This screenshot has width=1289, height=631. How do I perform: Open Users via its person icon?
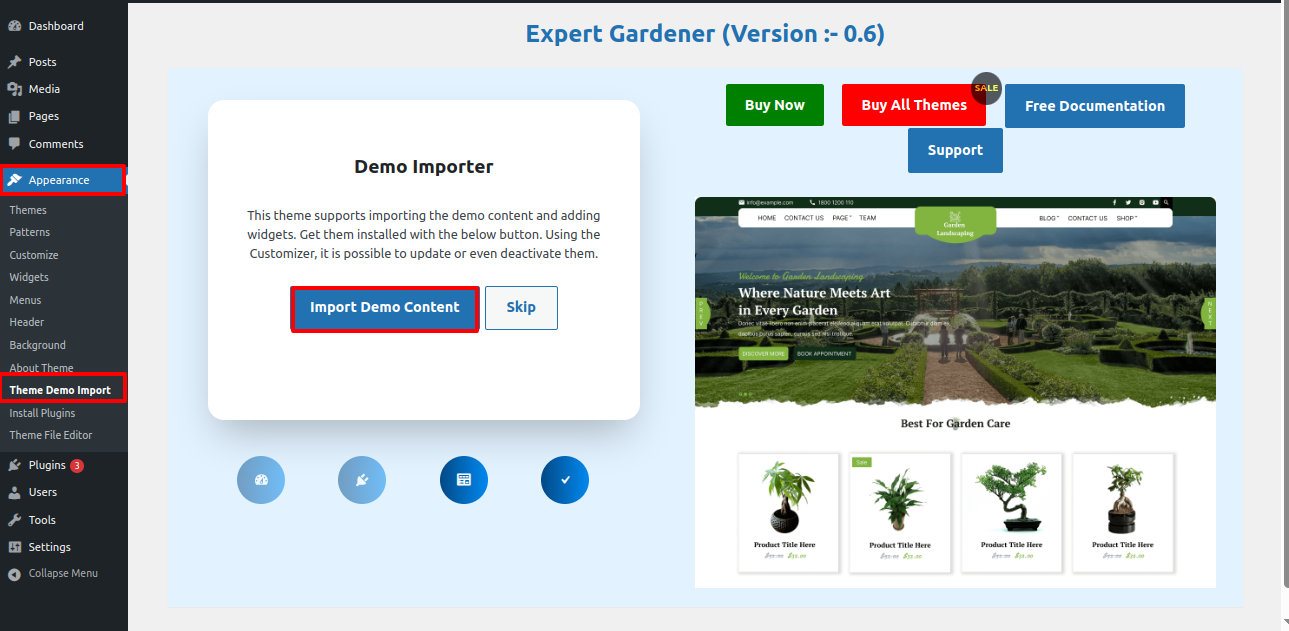point(14,492)
